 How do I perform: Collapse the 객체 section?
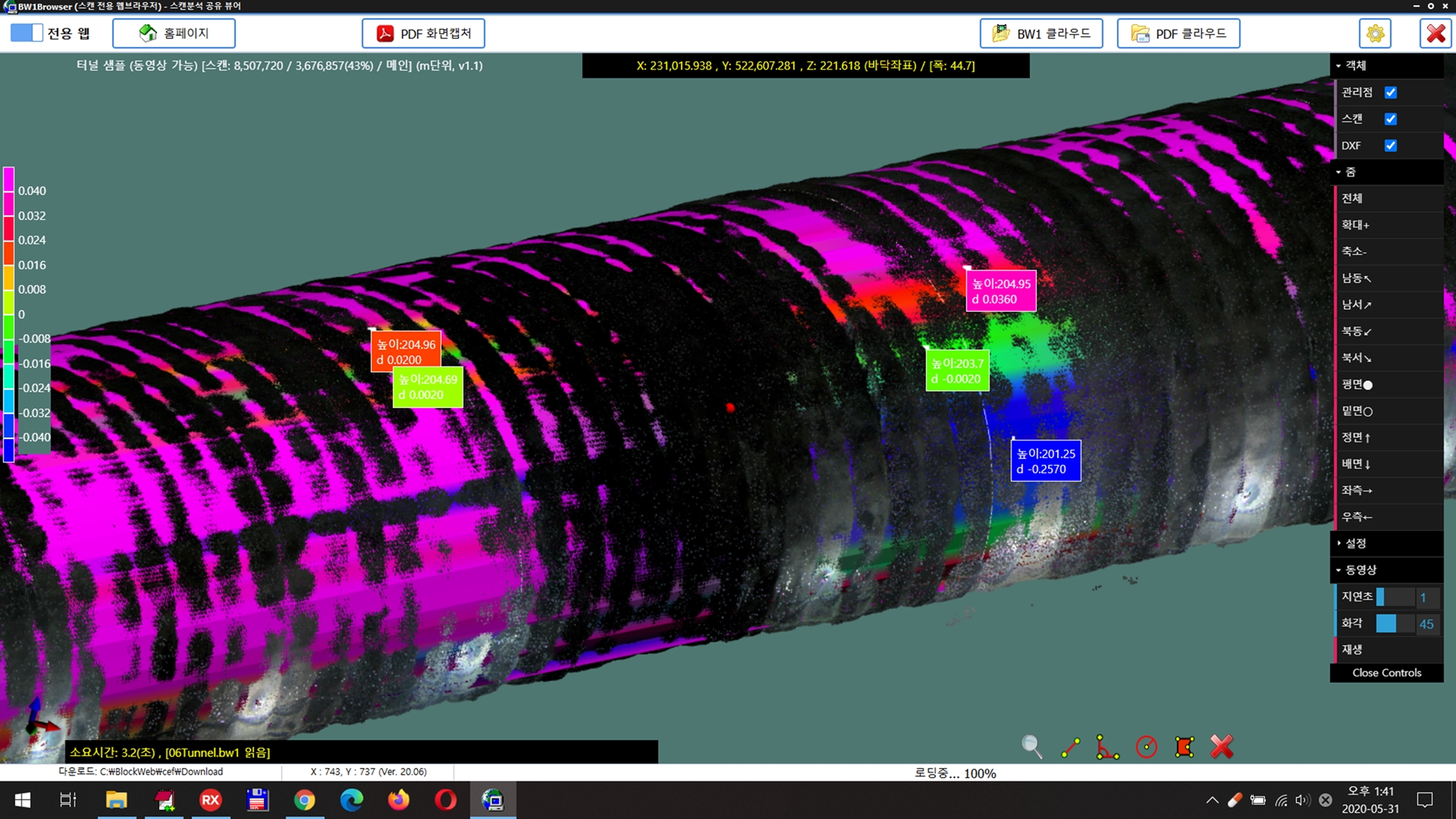(x=1355, y=66)
